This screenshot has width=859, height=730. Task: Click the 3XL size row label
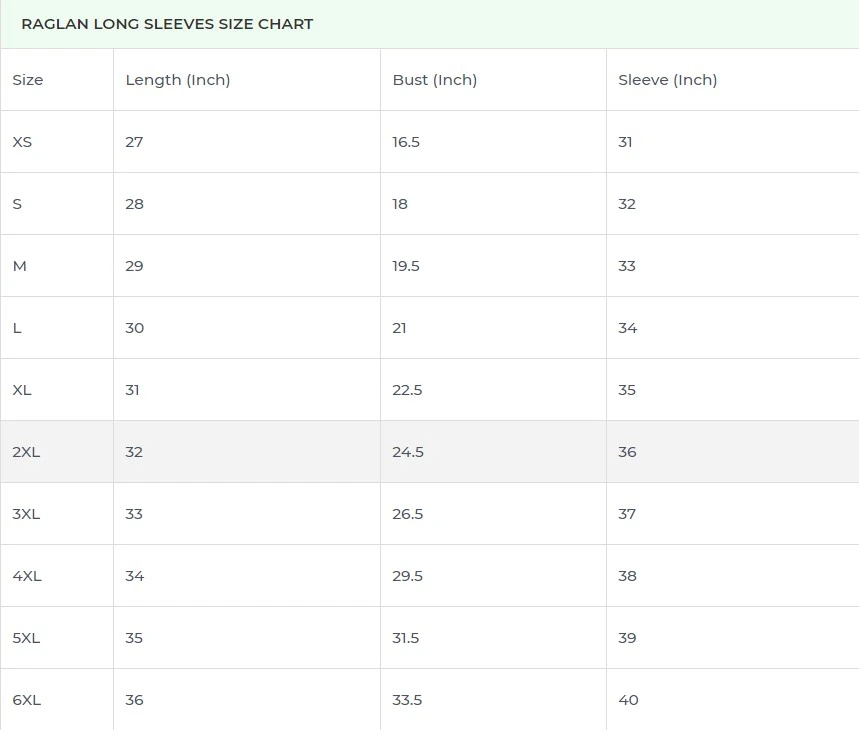tap(26, 514)
